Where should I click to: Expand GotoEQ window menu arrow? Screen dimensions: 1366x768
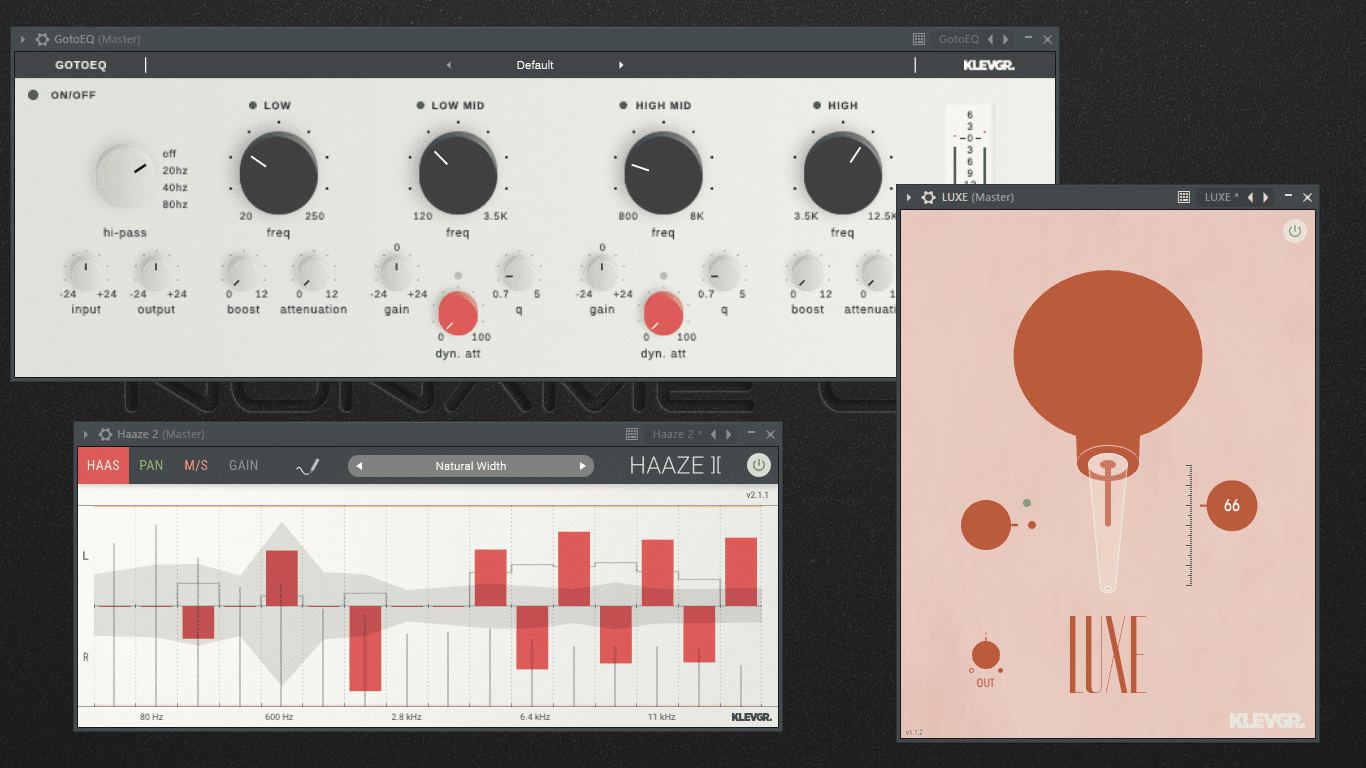pos(23,39)
